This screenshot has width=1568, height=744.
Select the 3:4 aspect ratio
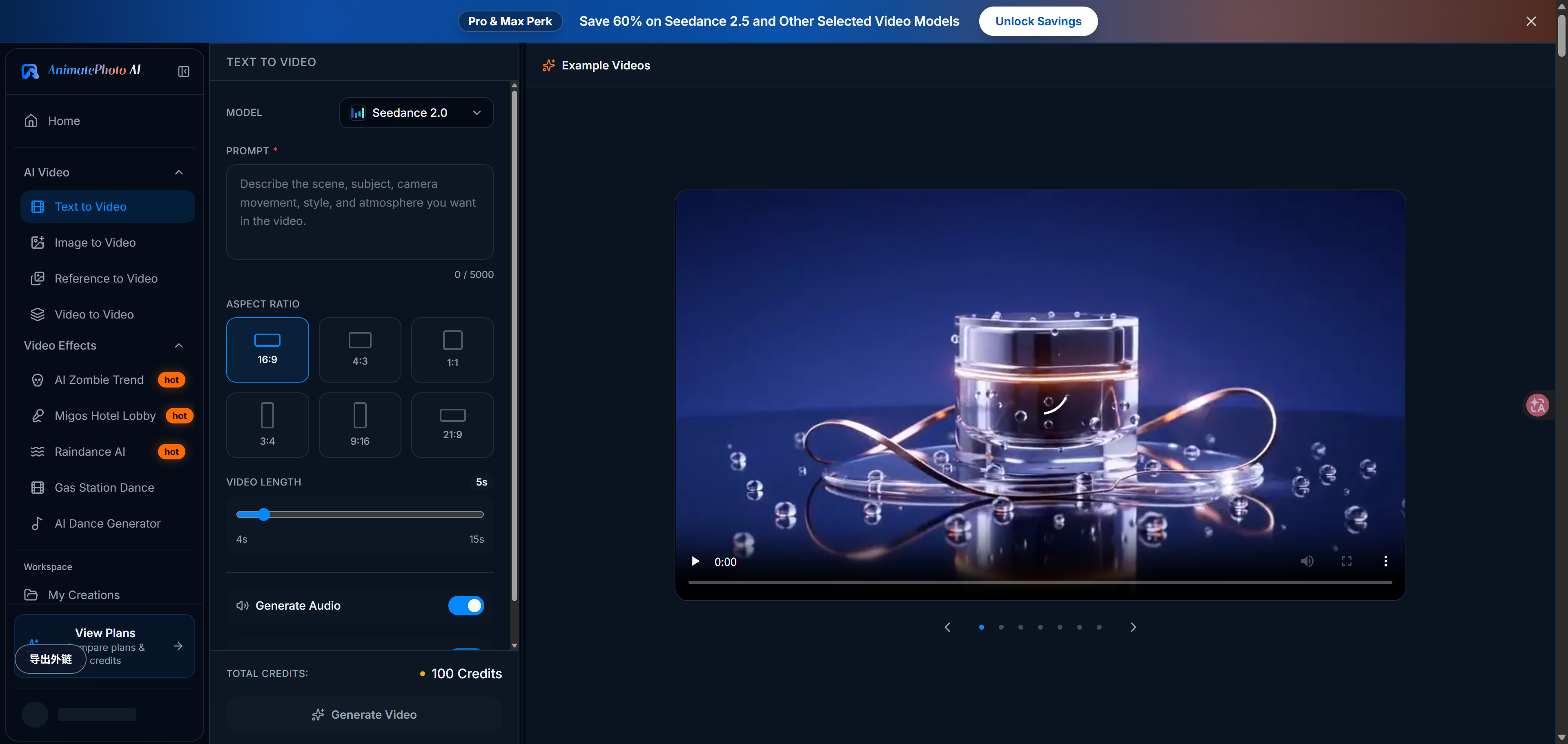[x=267, y=425]
